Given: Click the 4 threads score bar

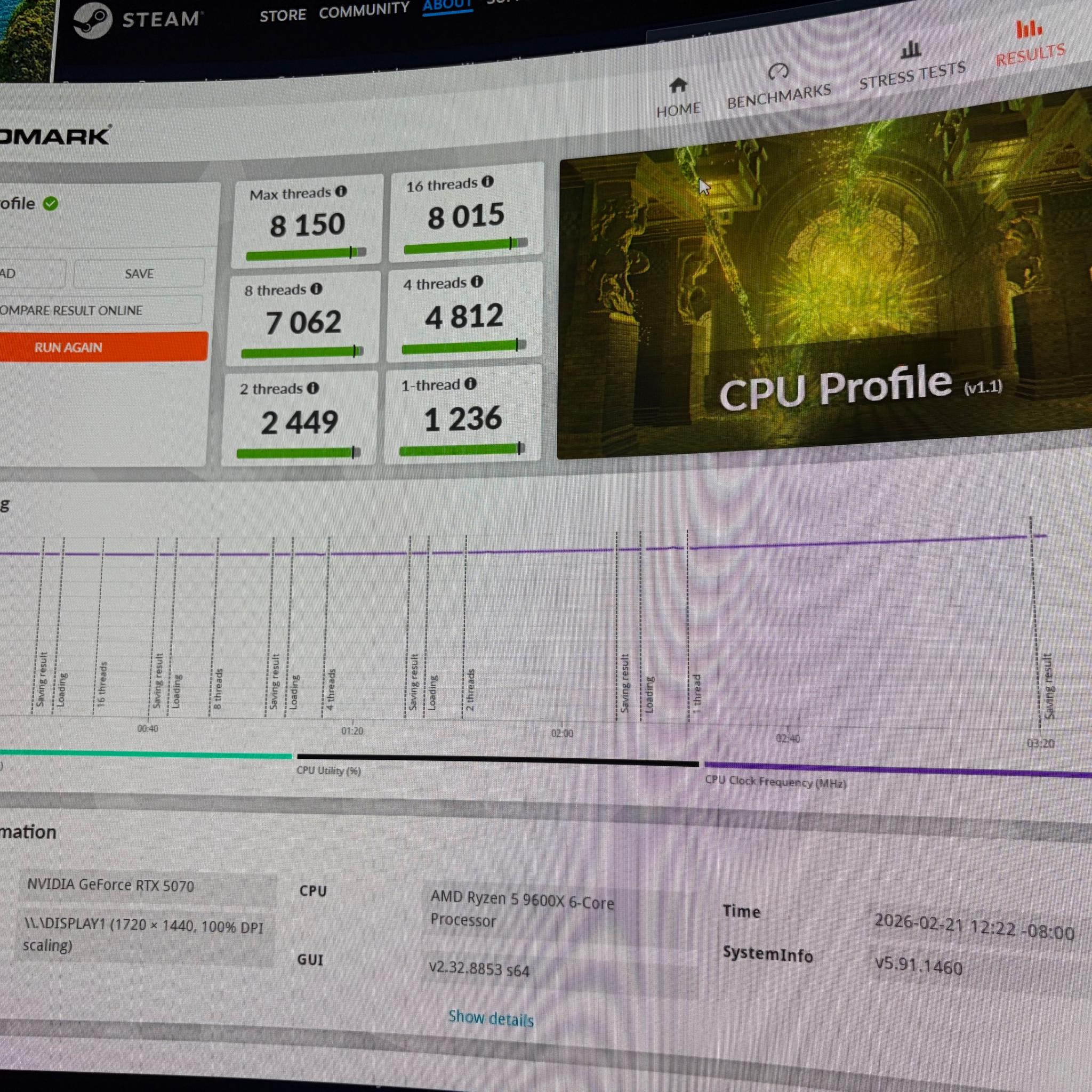Looking at the screenshot, I should [x=463, y=347].
